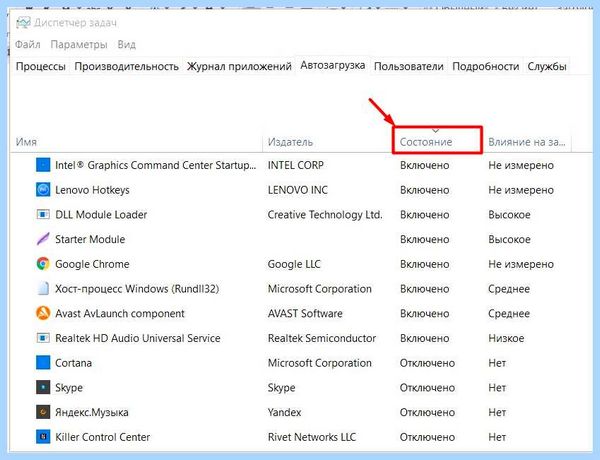The width and height of the screenshot is (600, 460).
Task: Click the Google LLC publisher cell
Action: [x=294, y=264]
